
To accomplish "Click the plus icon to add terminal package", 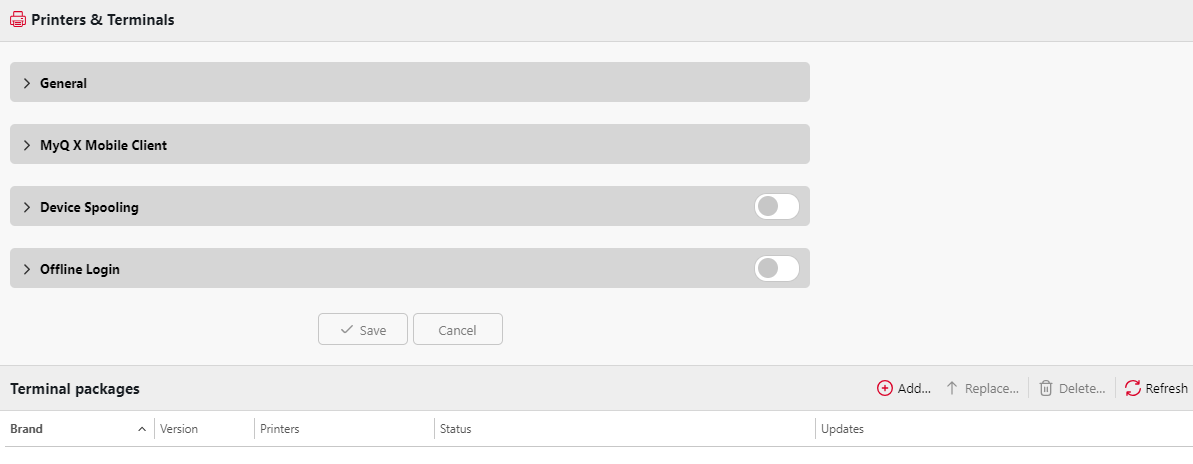I will (884, 388).
